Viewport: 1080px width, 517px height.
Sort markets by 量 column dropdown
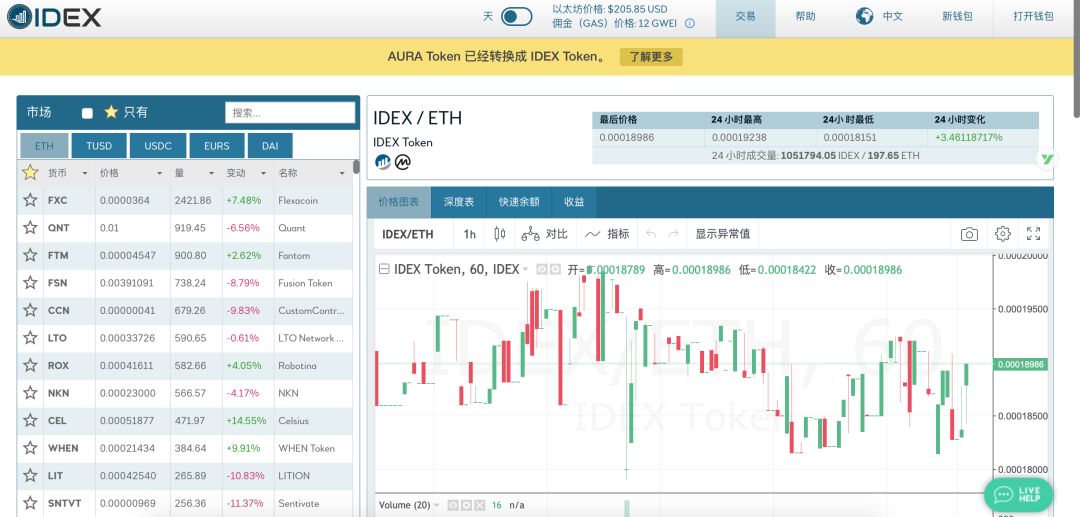point(211,173)
